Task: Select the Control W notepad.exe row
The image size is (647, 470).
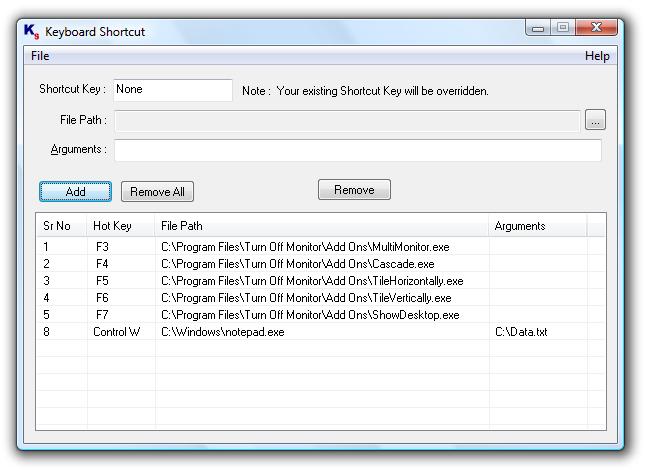Action: tap(321, 332)
